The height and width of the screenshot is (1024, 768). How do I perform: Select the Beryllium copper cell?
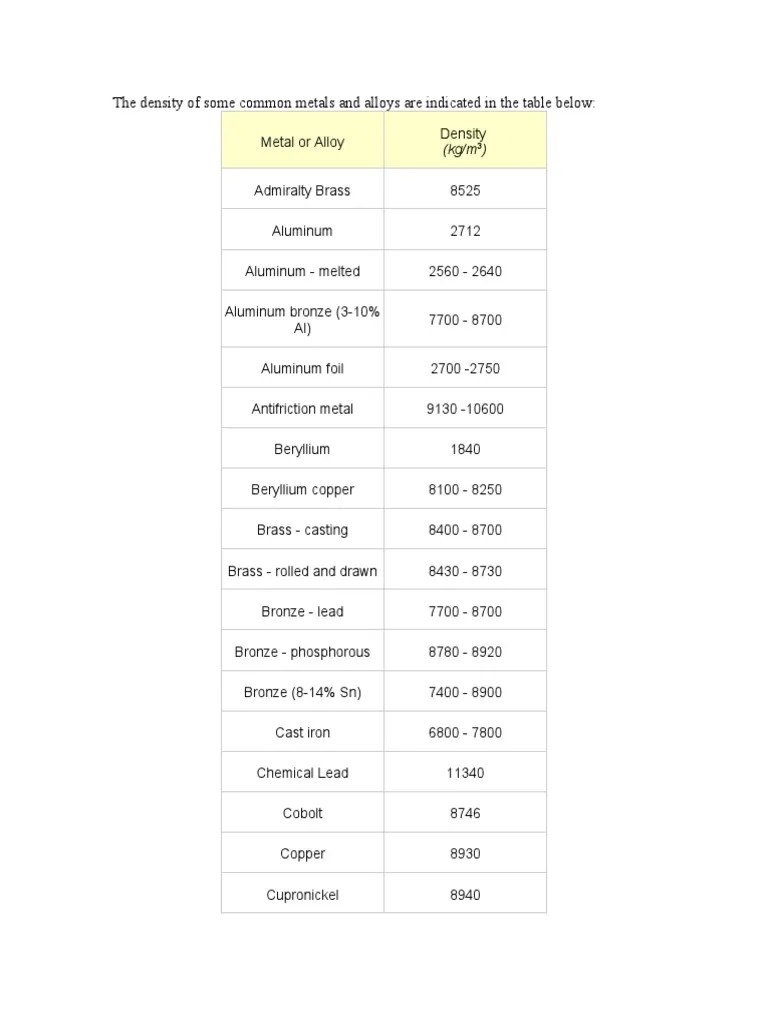302,490
